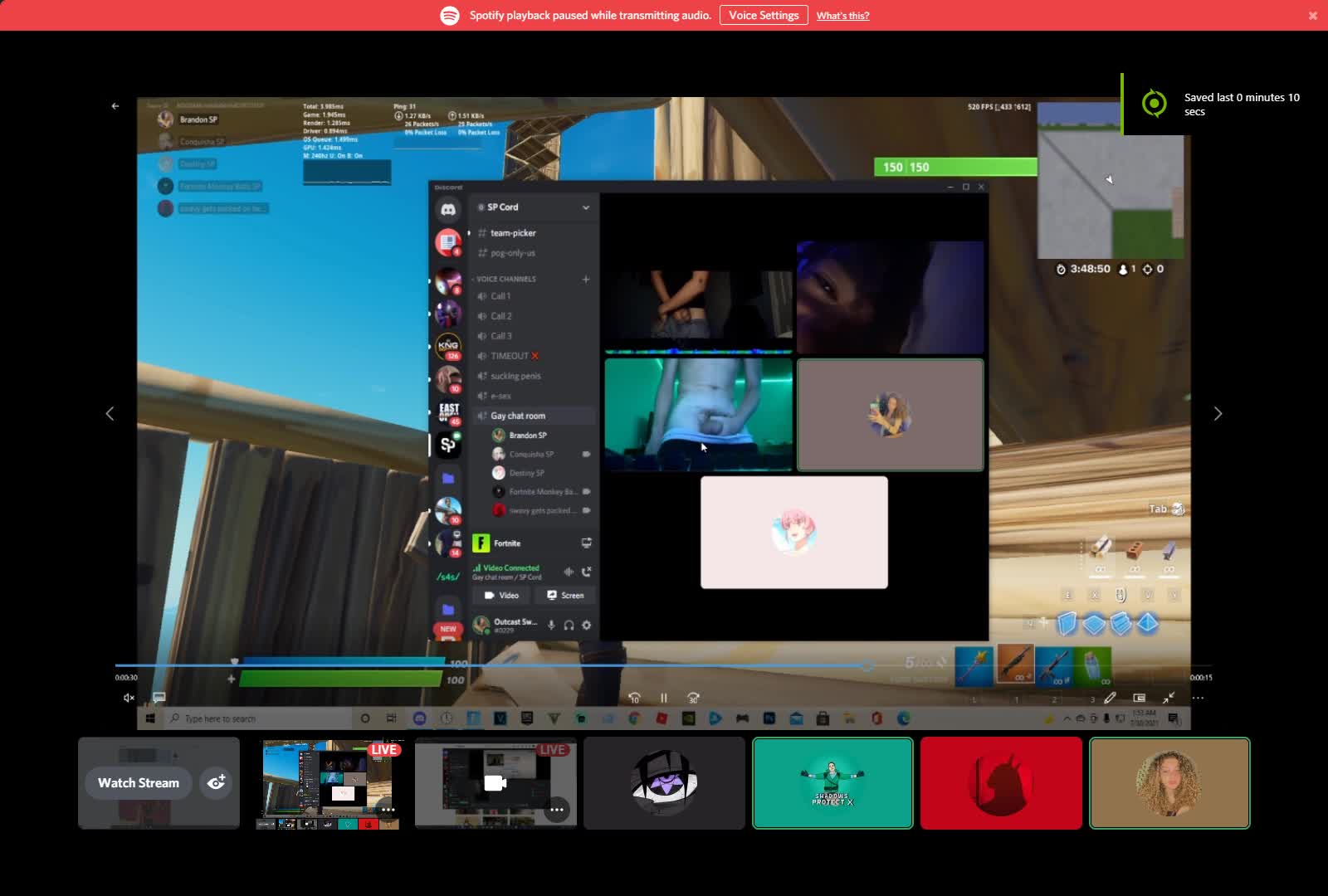
Task: Switch to the team-picker text channel
Action: pos(512,233)
